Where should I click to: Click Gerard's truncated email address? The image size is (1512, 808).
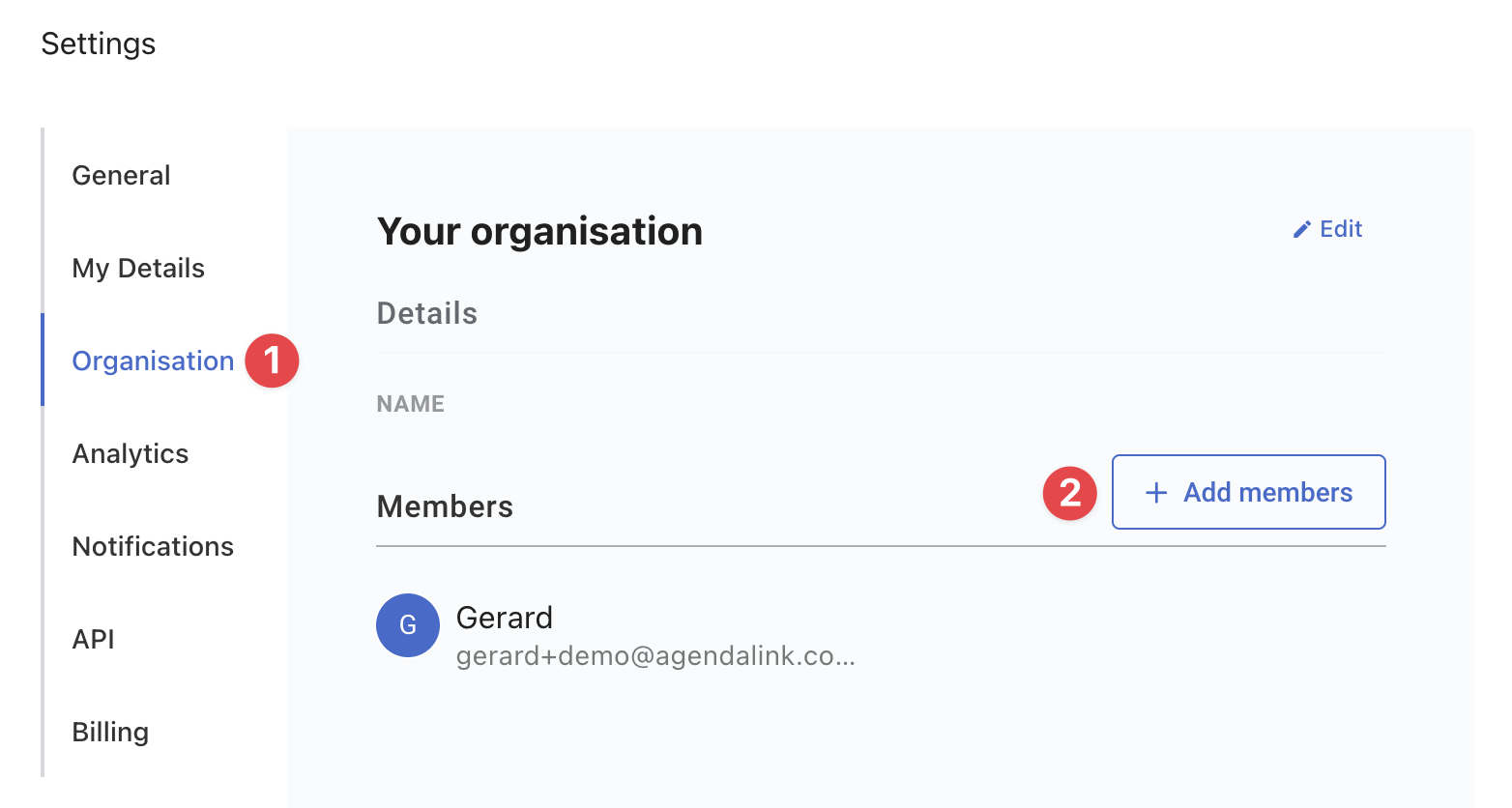coord(655,655)
